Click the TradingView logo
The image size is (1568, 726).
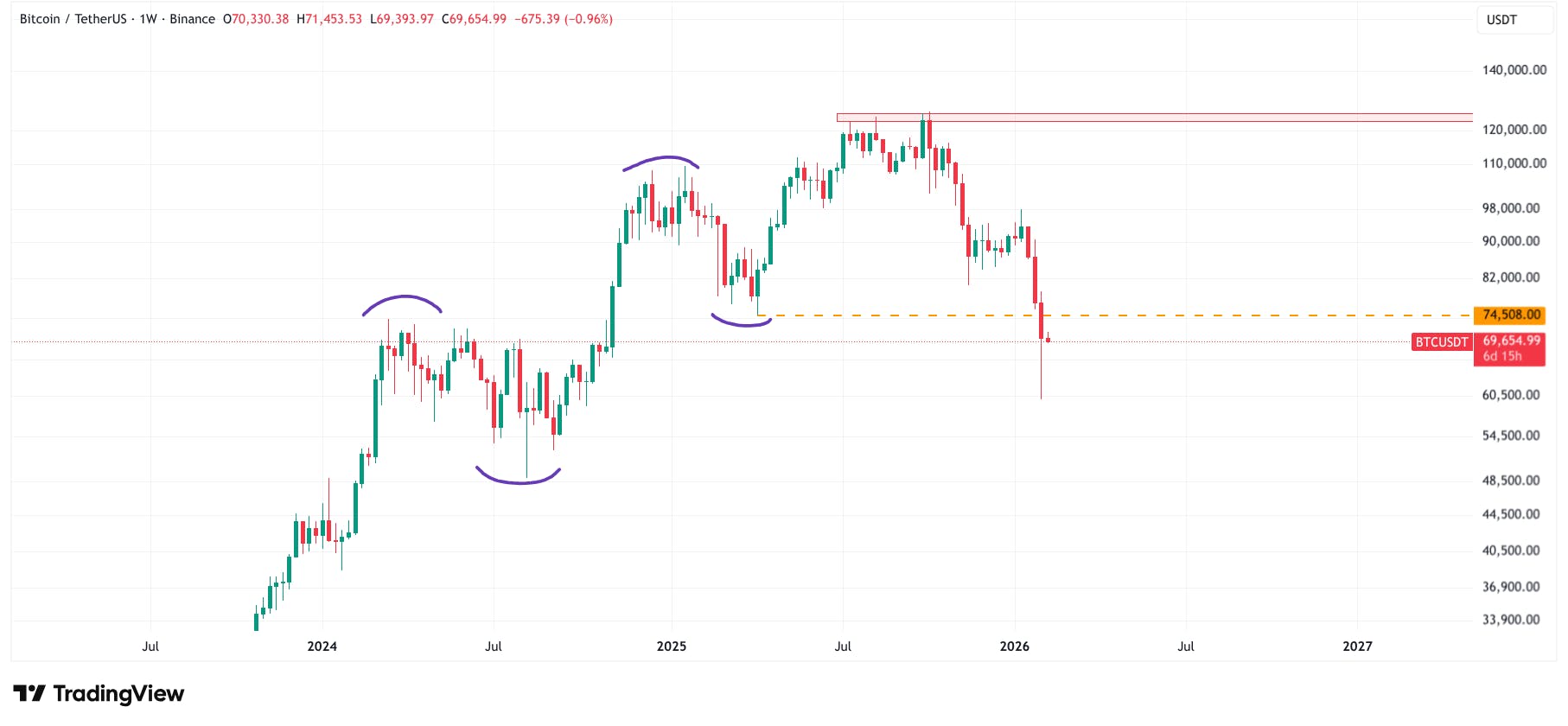pos(99,693)
